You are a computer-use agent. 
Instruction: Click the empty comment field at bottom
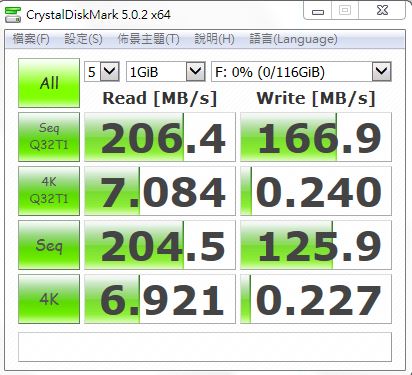[x=205, y=347]
